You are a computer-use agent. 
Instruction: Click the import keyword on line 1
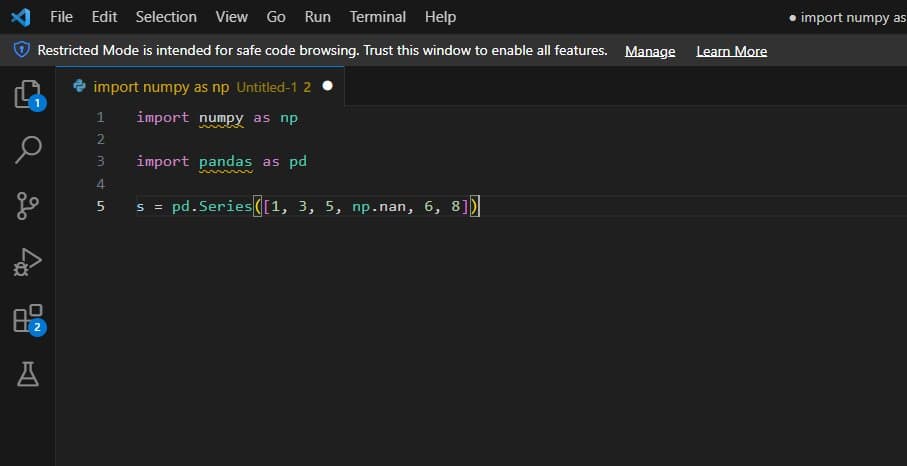163,117
